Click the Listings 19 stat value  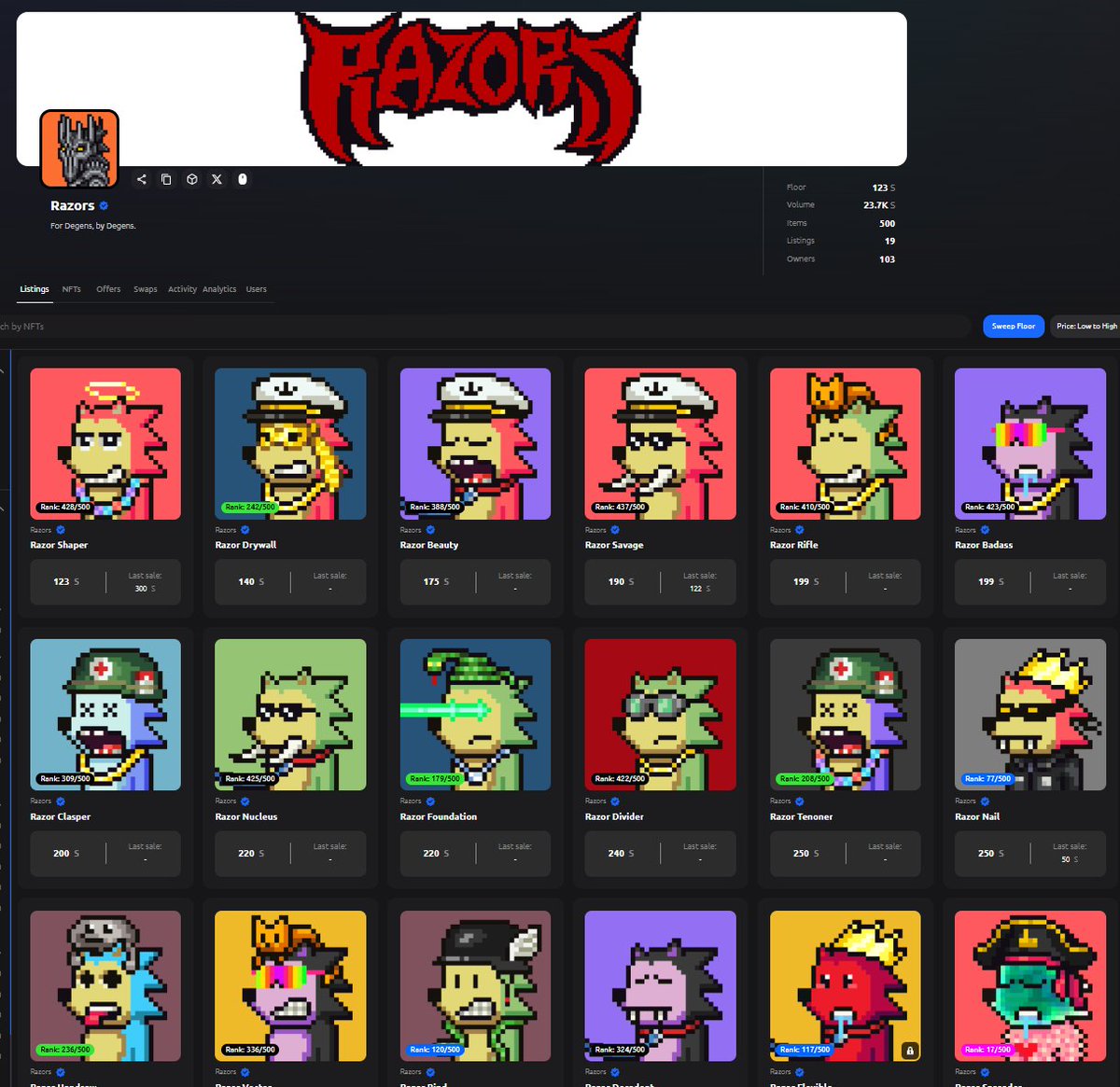[x=889, y=241]
